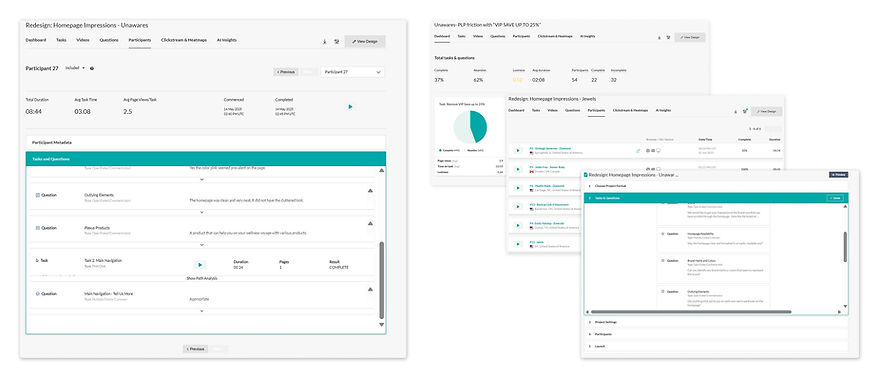Click Preview button in project editor window

click(839, 175)
